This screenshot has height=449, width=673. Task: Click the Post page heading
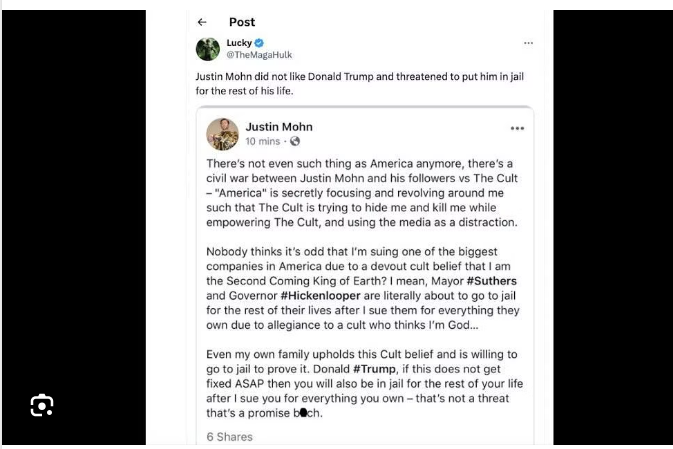click(x=242, y=22)
